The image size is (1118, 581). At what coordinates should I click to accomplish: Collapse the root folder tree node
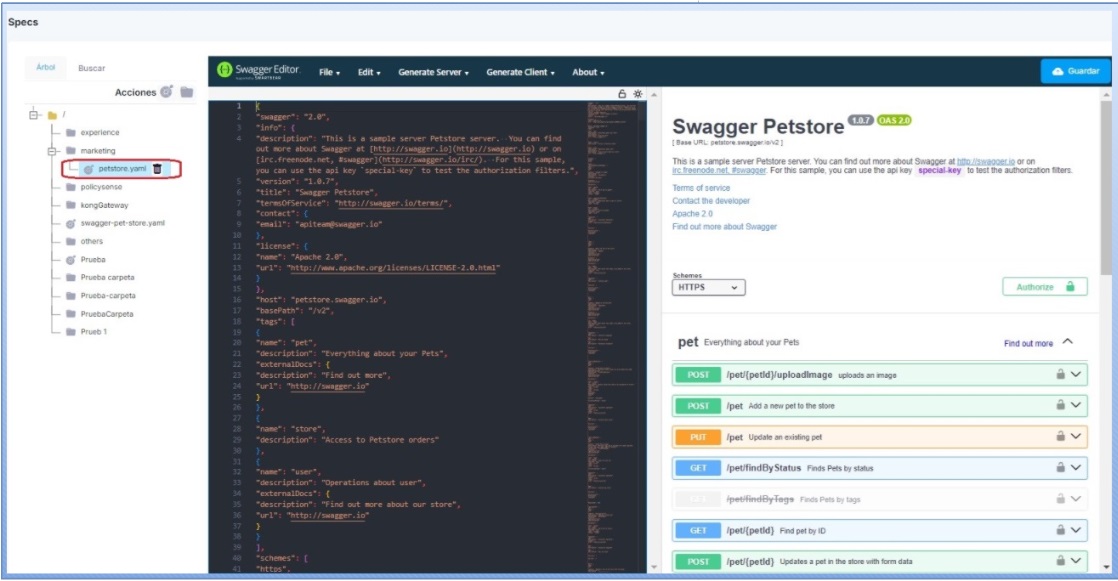[x=35, y=115]
